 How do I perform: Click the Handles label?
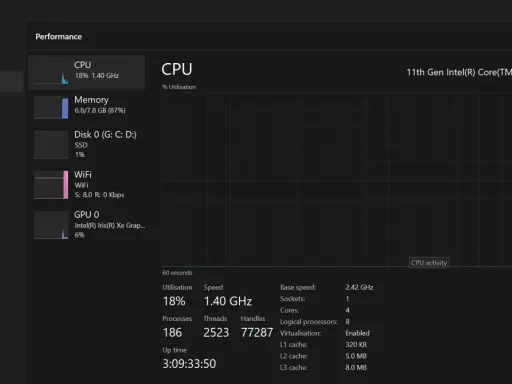click(253, 319)
